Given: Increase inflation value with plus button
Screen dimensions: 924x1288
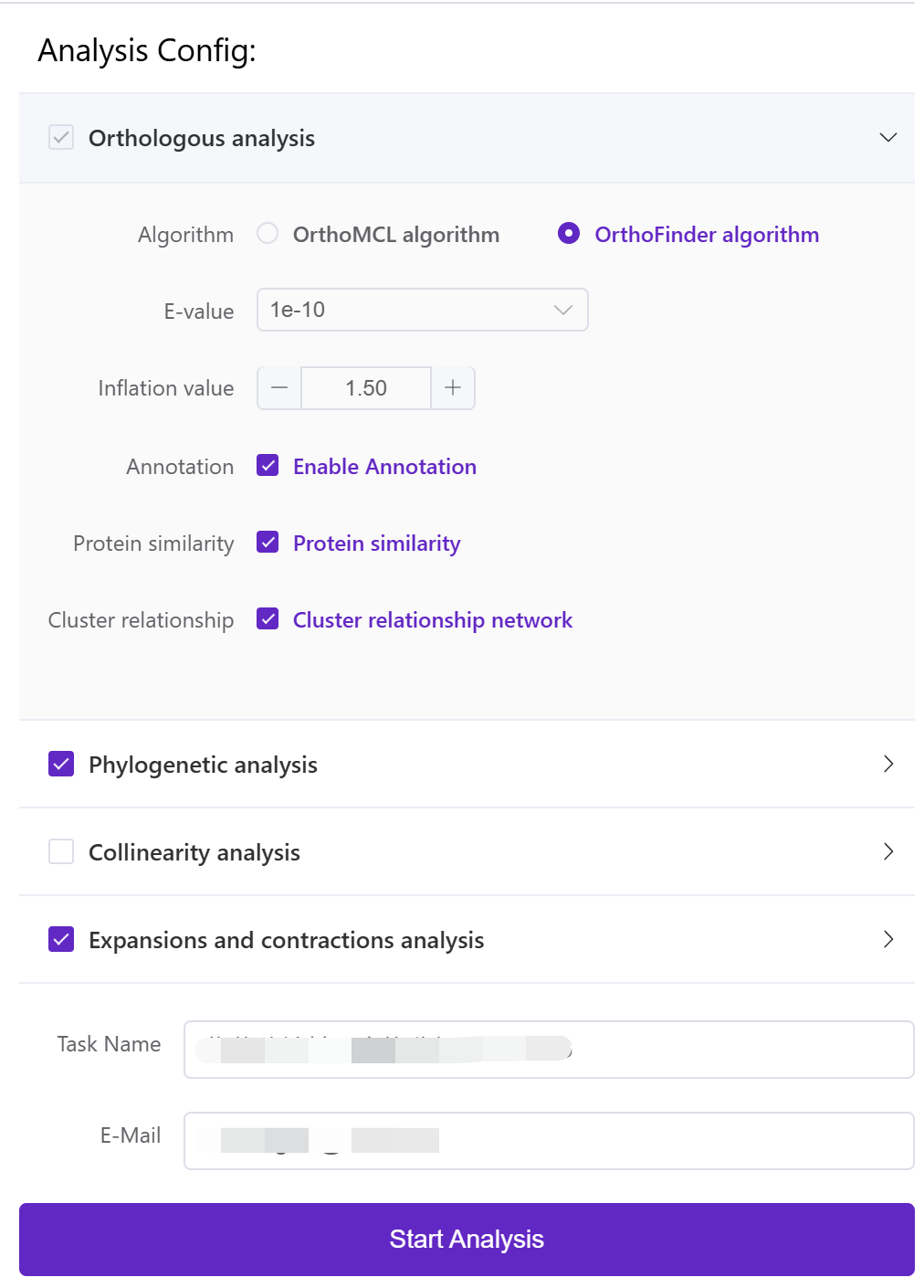Looking at the screenshot, I should (453, 388).
